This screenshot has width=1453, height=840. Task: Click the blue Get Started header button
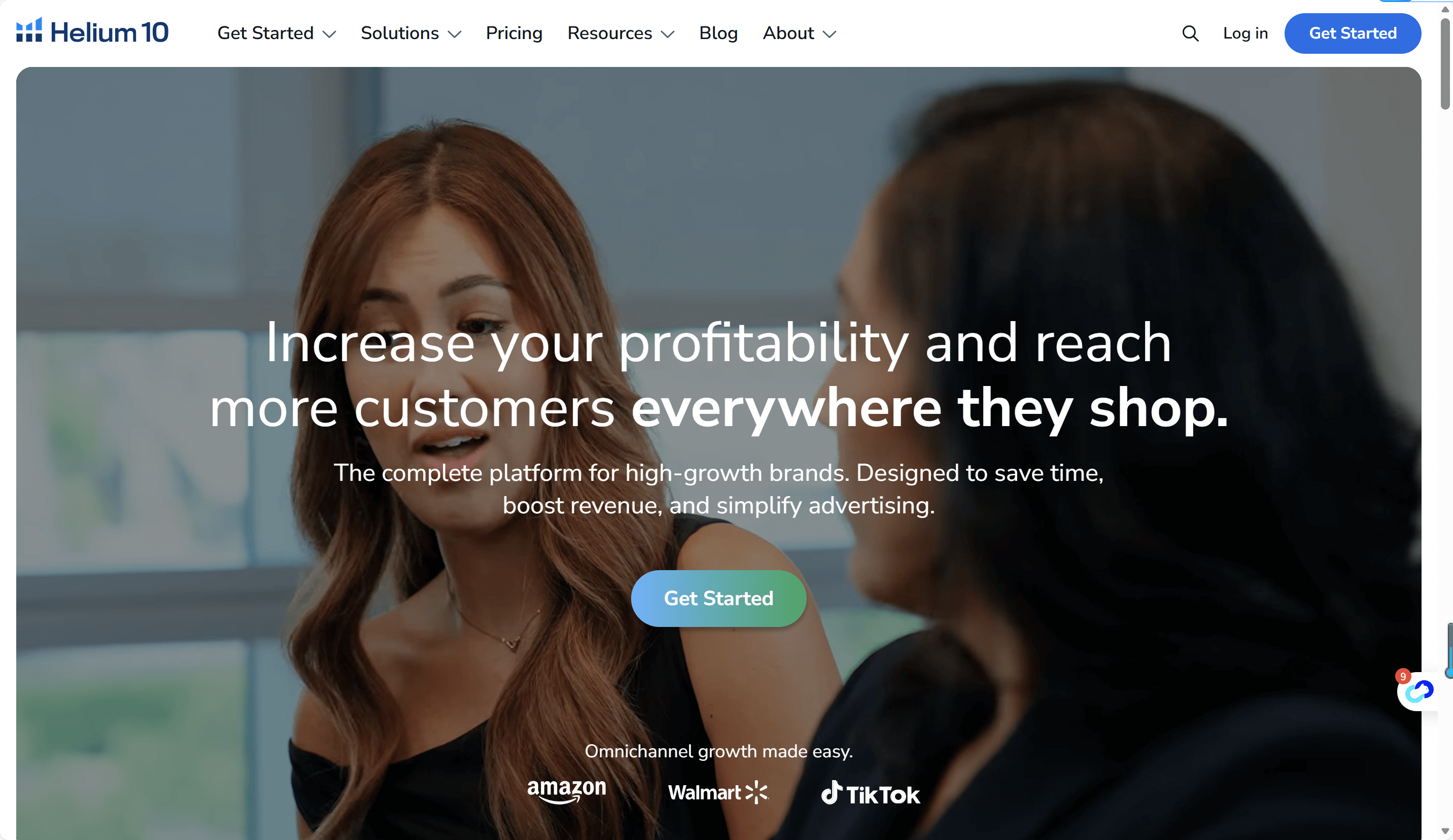pos(1352,33)
